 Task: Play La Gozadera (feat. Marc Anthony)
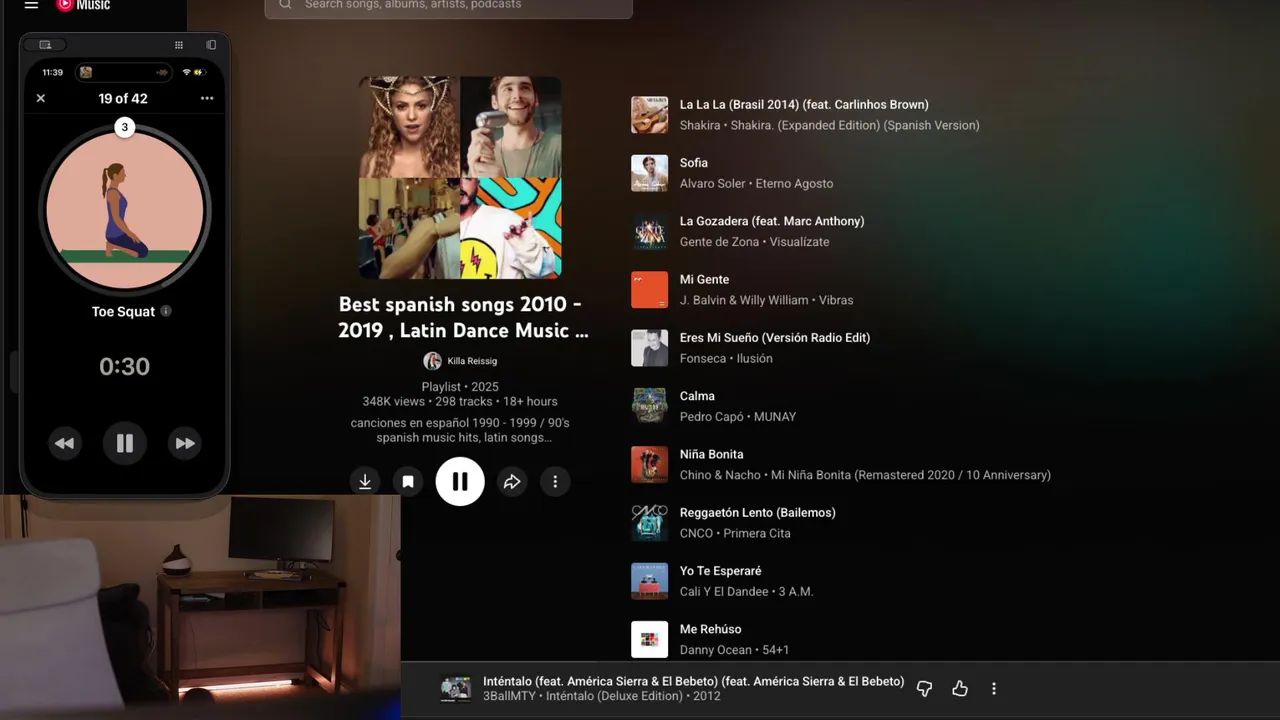[x=772, y=221]
